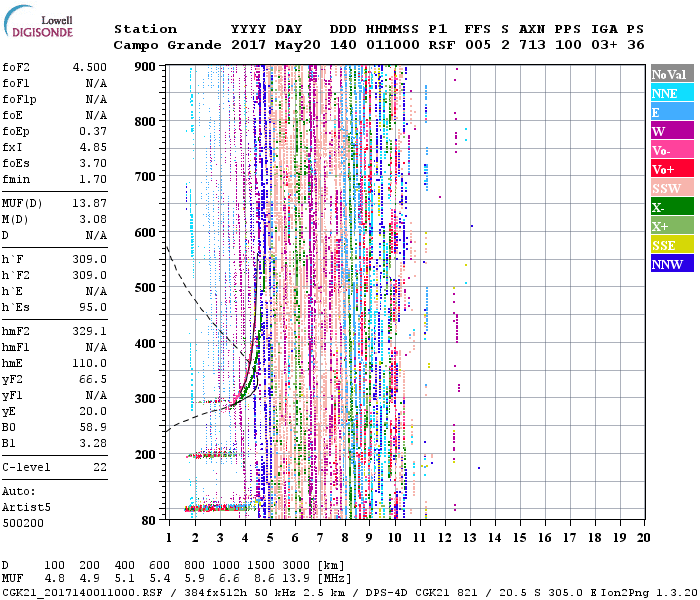Click the Campo Grande station name
Viewport: 700px width, 600px height.
[x=167, y=45]
